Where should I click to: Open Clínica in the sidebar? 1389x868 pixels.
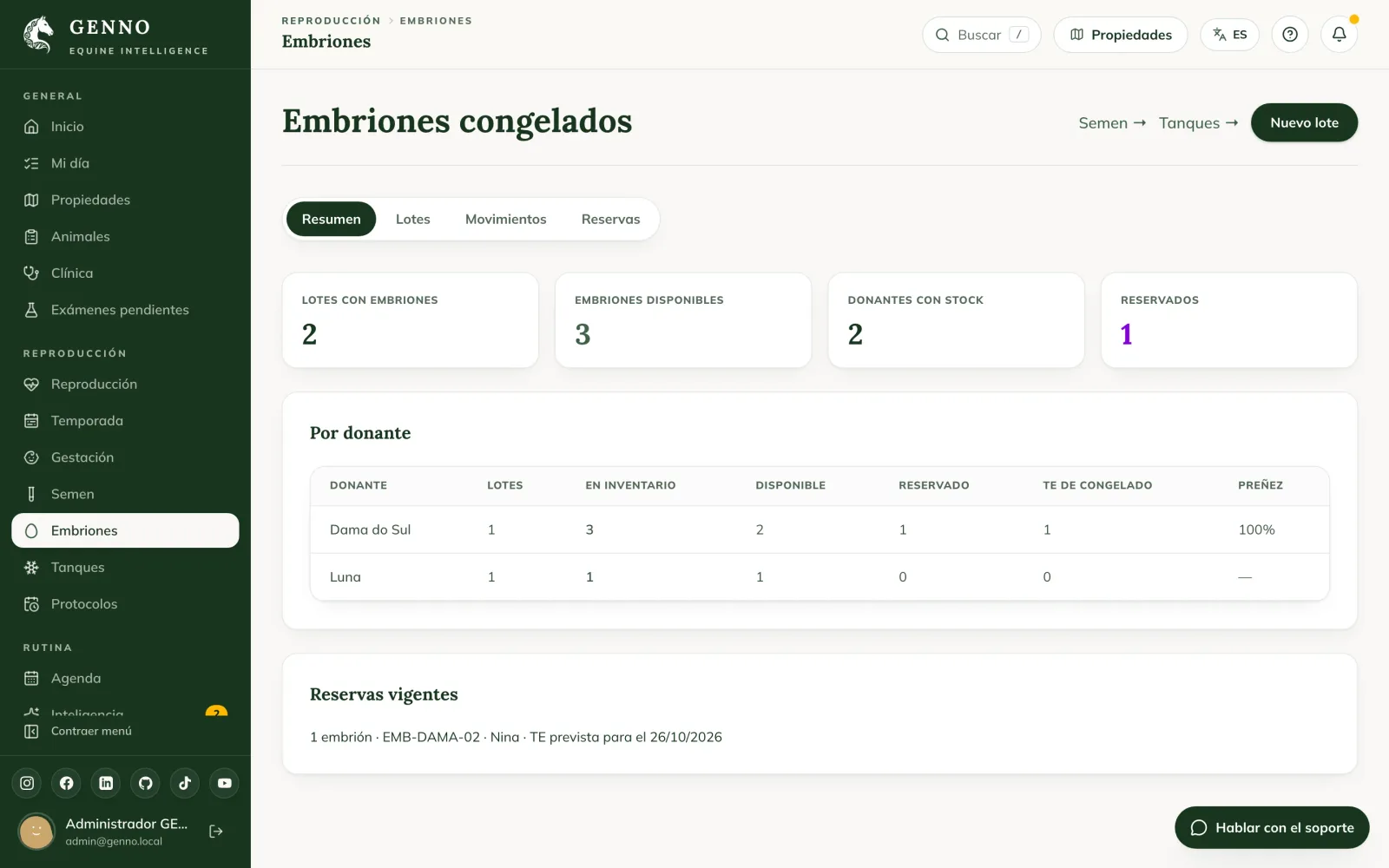pos(125,273)
